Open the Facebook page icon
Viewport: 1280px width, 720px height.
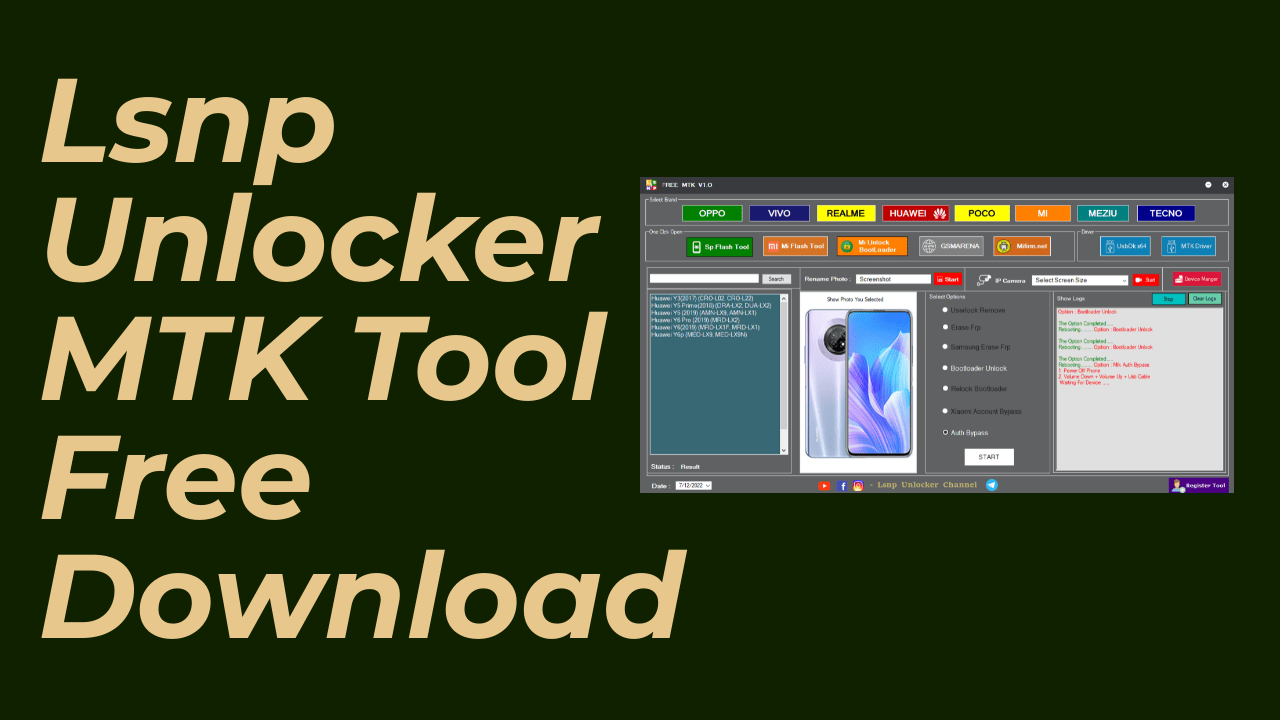pyautogui.click(x=843, y=486)
